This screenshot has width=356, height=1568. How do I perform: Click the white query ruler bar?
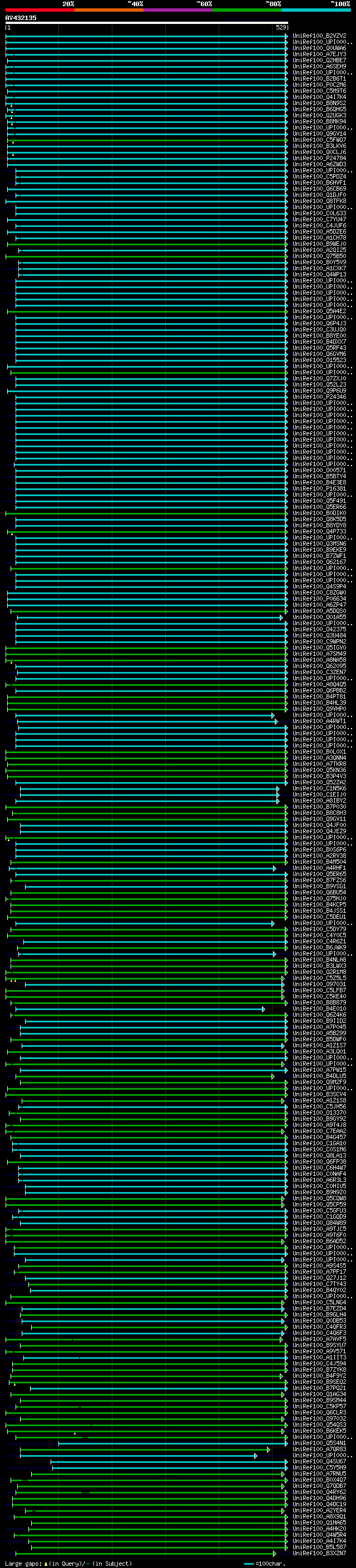pyautogui.click(x=147, y=22)
